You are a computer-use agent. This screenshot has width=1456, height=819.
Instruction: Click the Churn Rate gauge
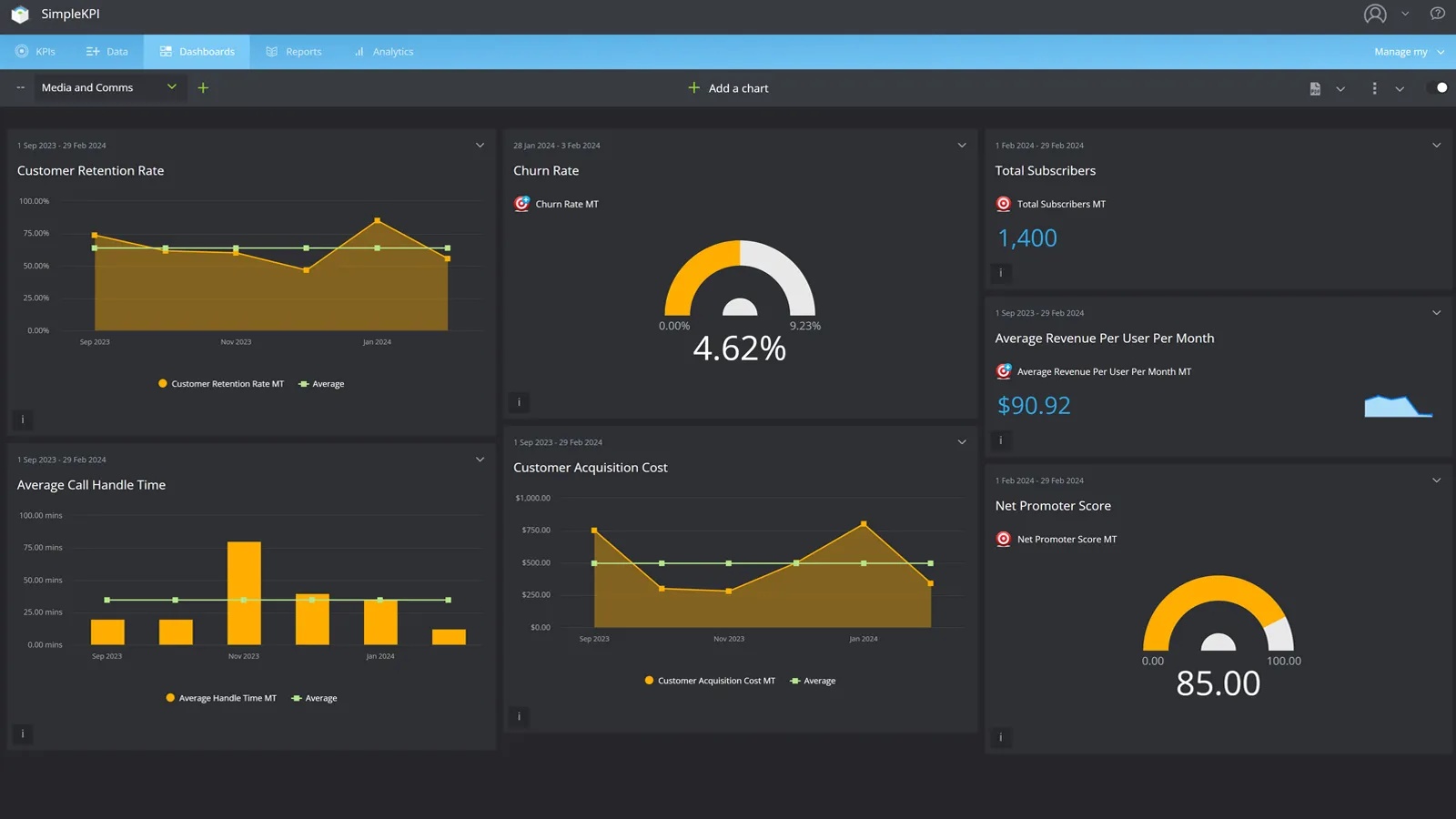pyautogui.click(x=740, y=278)
